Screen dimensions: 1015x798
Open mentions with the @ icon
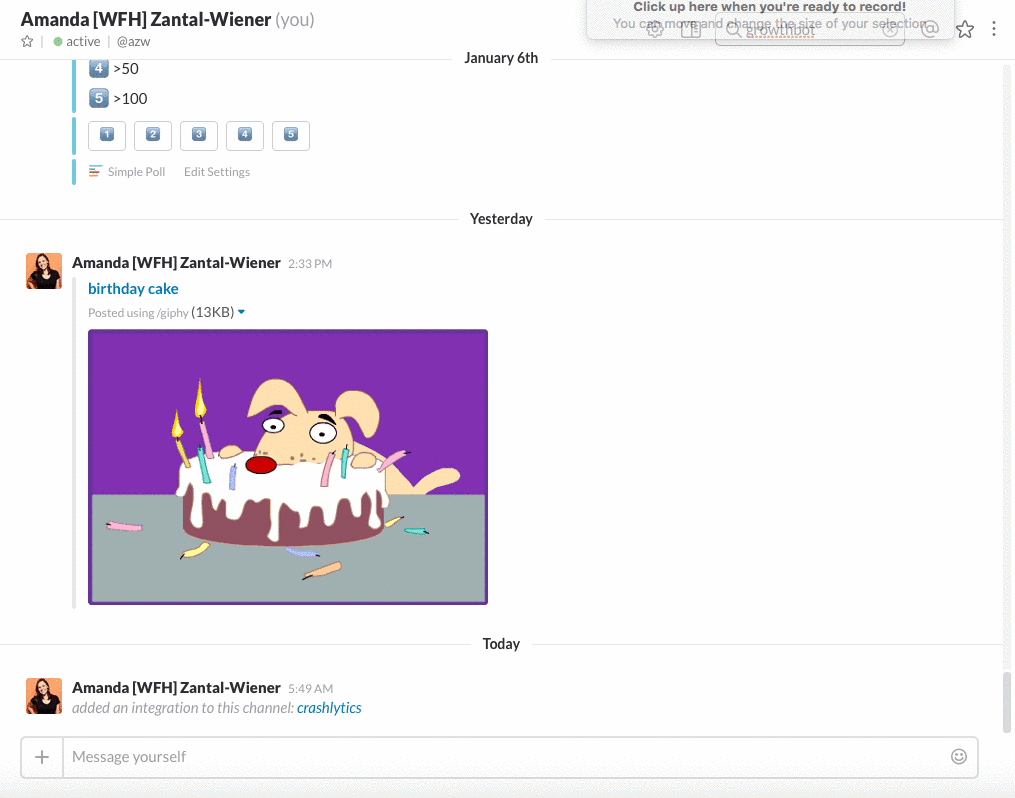(x=930, y=30)
